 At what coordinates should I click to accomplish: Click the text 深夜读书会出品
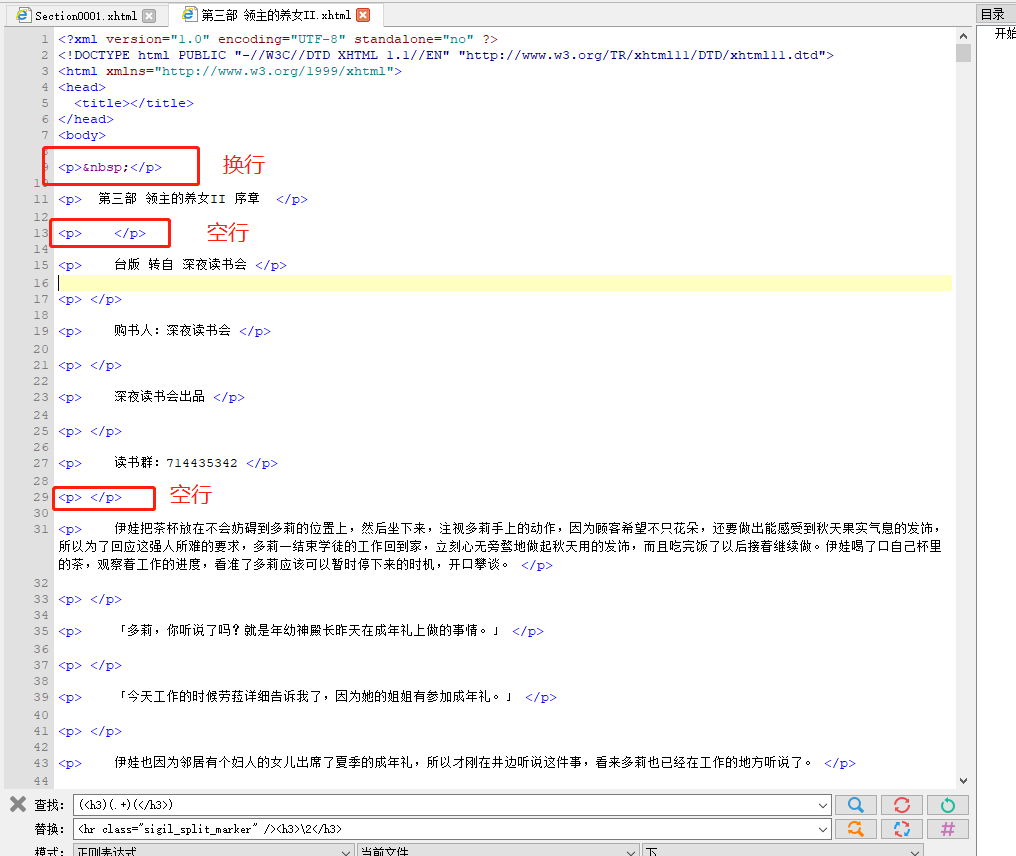click(x=159, y=397)
